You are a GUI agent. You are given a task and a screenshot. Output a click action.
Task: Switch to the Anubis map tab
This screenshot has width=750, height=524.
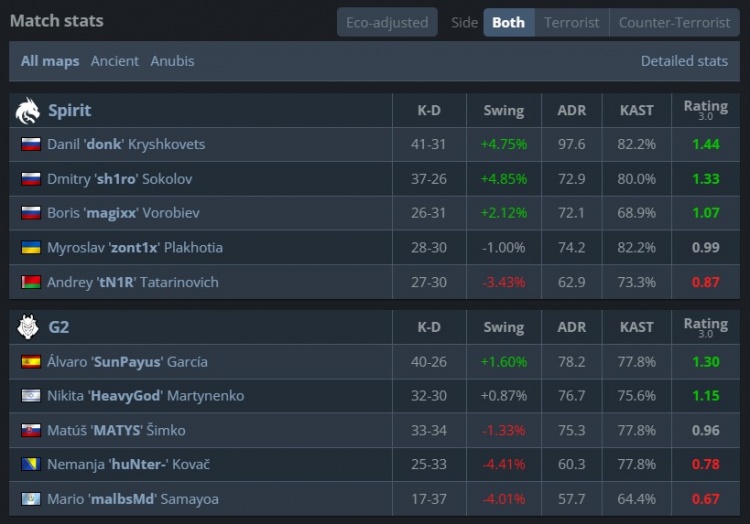click(x=172, y=61)
